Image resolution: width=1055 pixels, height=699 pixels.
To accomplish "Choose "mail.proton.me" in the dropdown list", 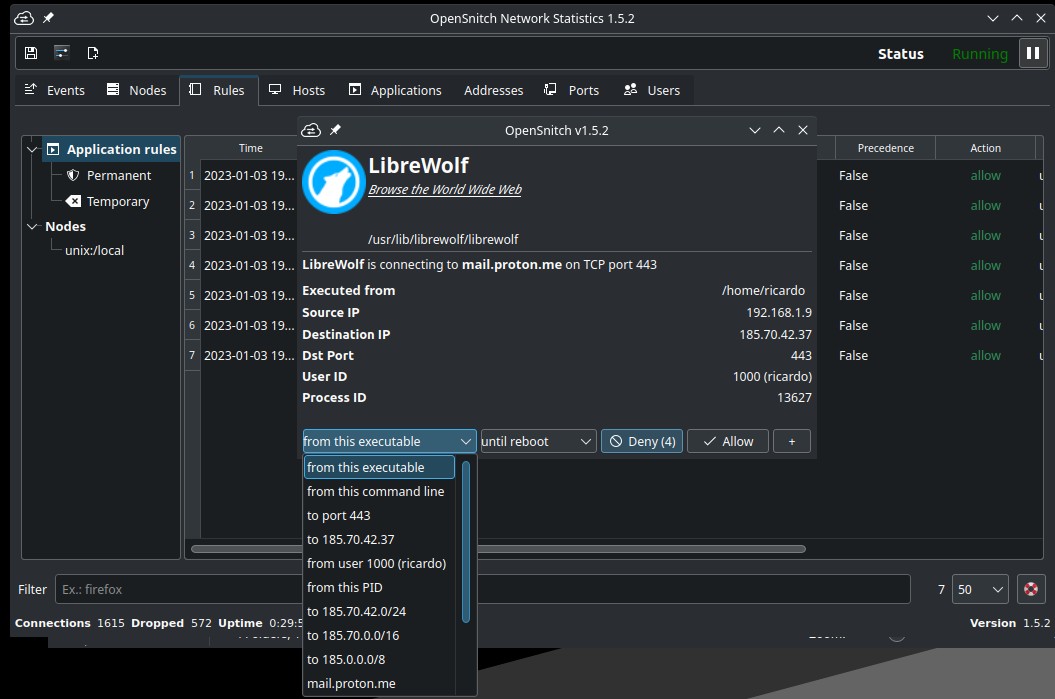I will click(x=379, y=684).
